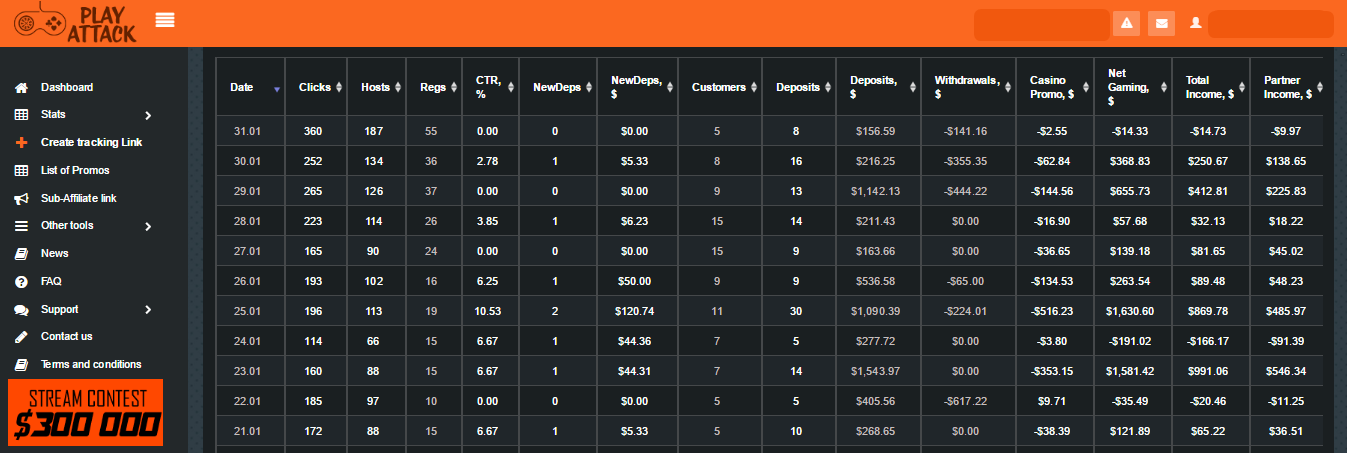Click the Dashboard home icon
The image size is (1347, 453).
(x=21, y=88)
